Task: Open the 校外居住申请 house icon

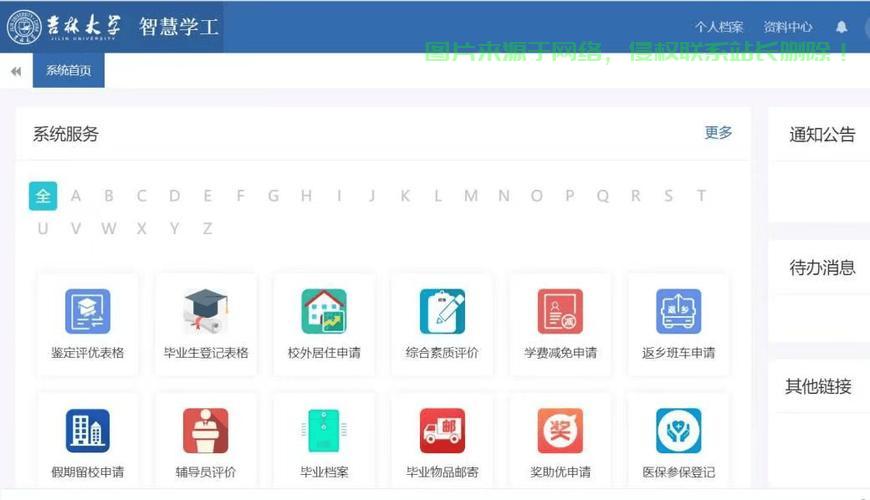Action: point(324,311)
